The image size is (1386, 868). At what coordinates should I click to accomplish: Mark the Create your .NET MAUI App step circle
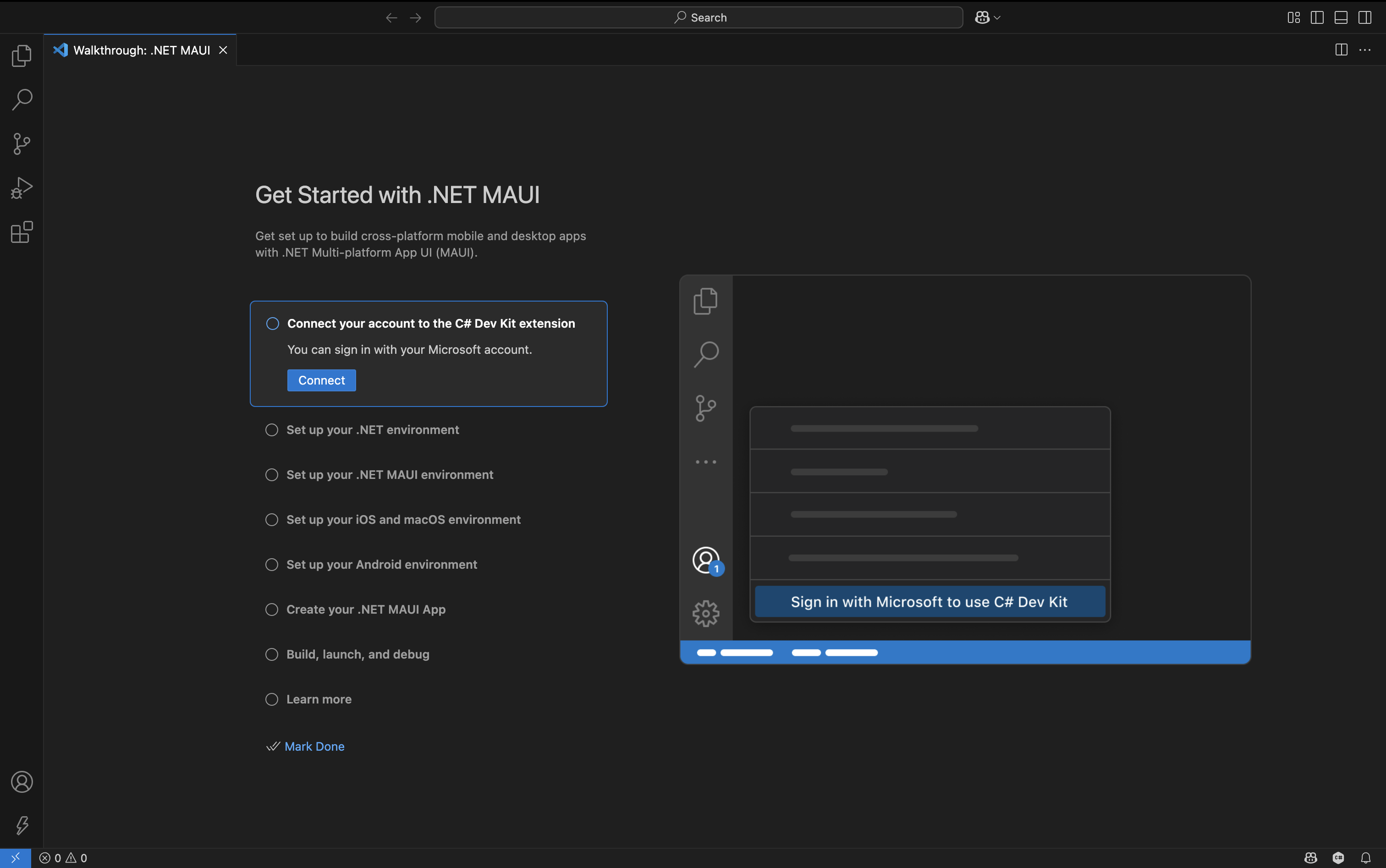pos(272,609)
